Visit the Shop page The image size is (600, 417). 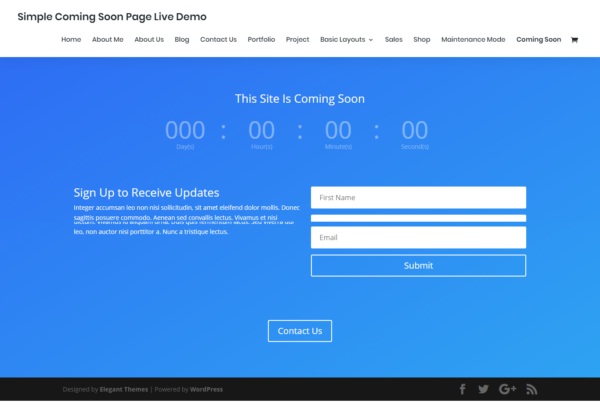click(x=422, y=39)
